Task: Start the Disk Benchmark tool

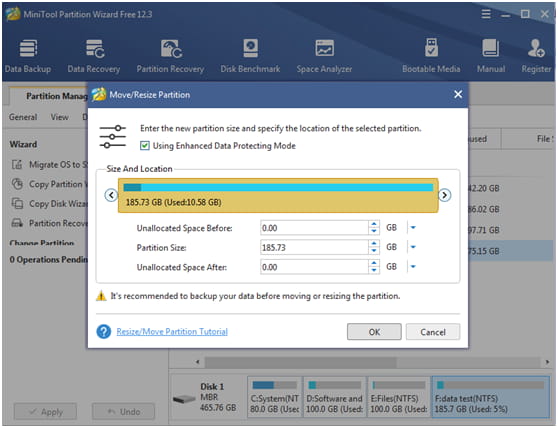Action: 250,56
